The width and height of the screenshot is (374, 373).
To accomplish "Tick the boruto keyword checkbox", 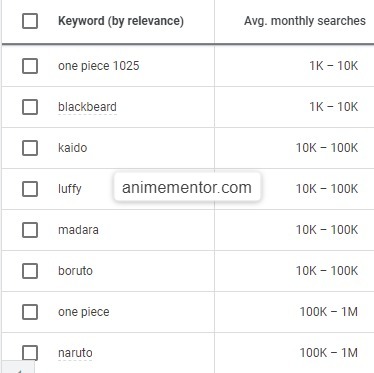I will [x=30, y=271].
